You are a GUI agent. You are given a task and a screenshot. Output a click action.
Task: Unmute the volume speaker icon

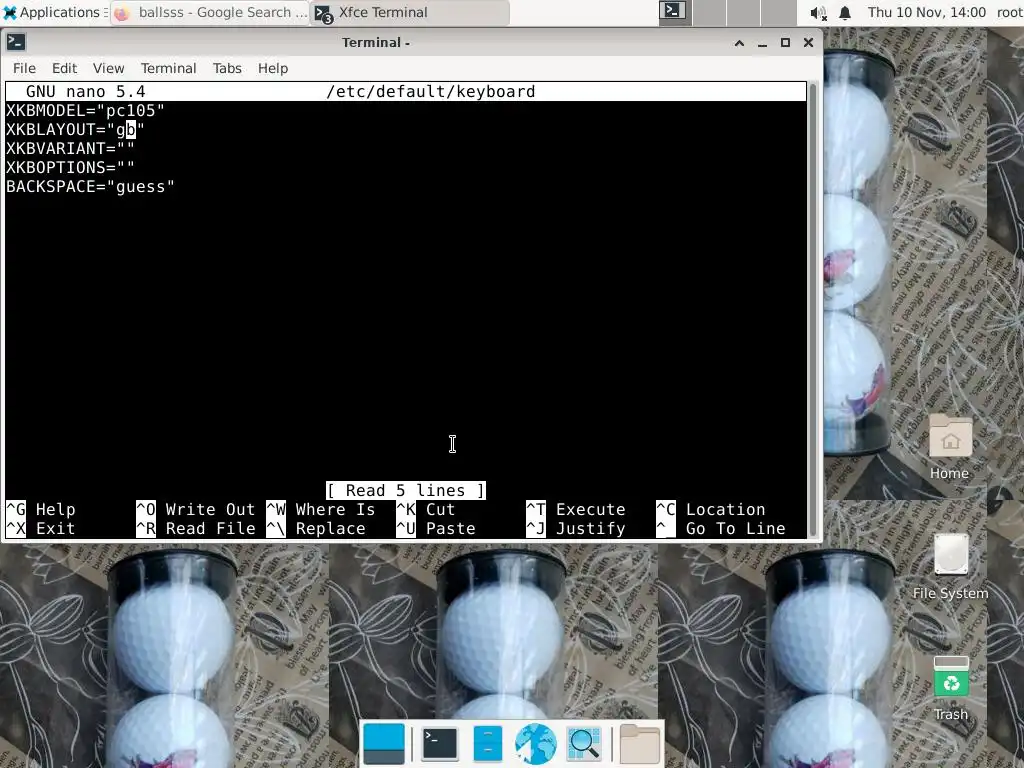tap(818, 12)
